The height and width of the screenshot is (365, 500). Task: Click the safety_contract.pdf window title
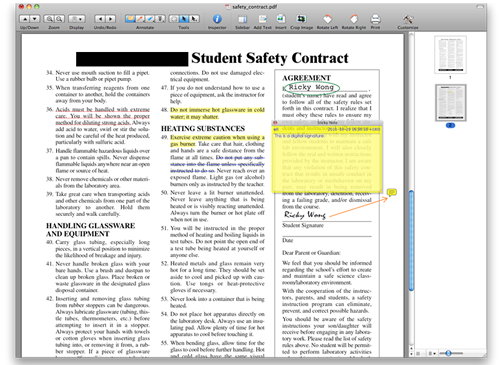pos(254,7)
